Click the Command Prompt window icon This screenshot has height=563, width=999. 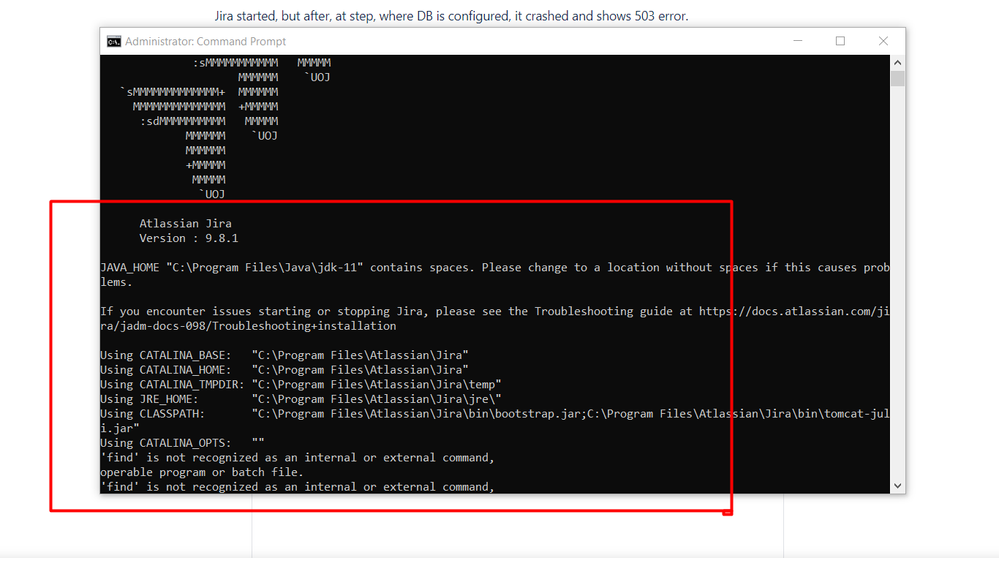coord(113,41)
